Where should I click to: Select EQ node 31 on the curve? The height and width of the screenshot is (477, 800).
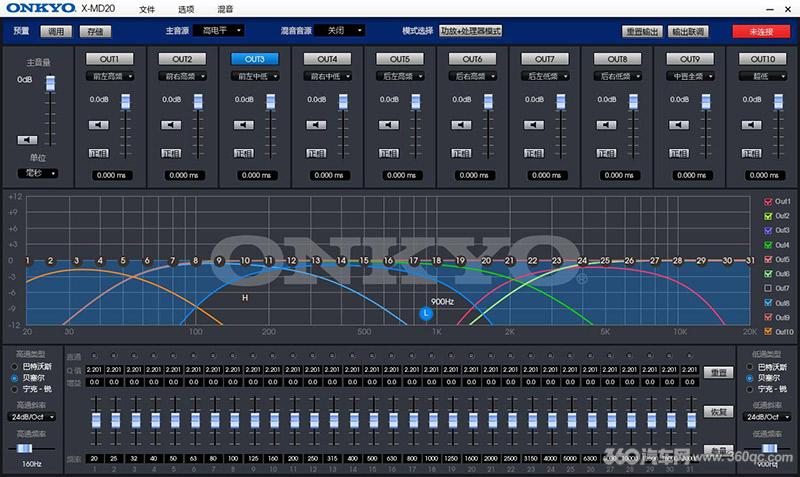point(750,261)
